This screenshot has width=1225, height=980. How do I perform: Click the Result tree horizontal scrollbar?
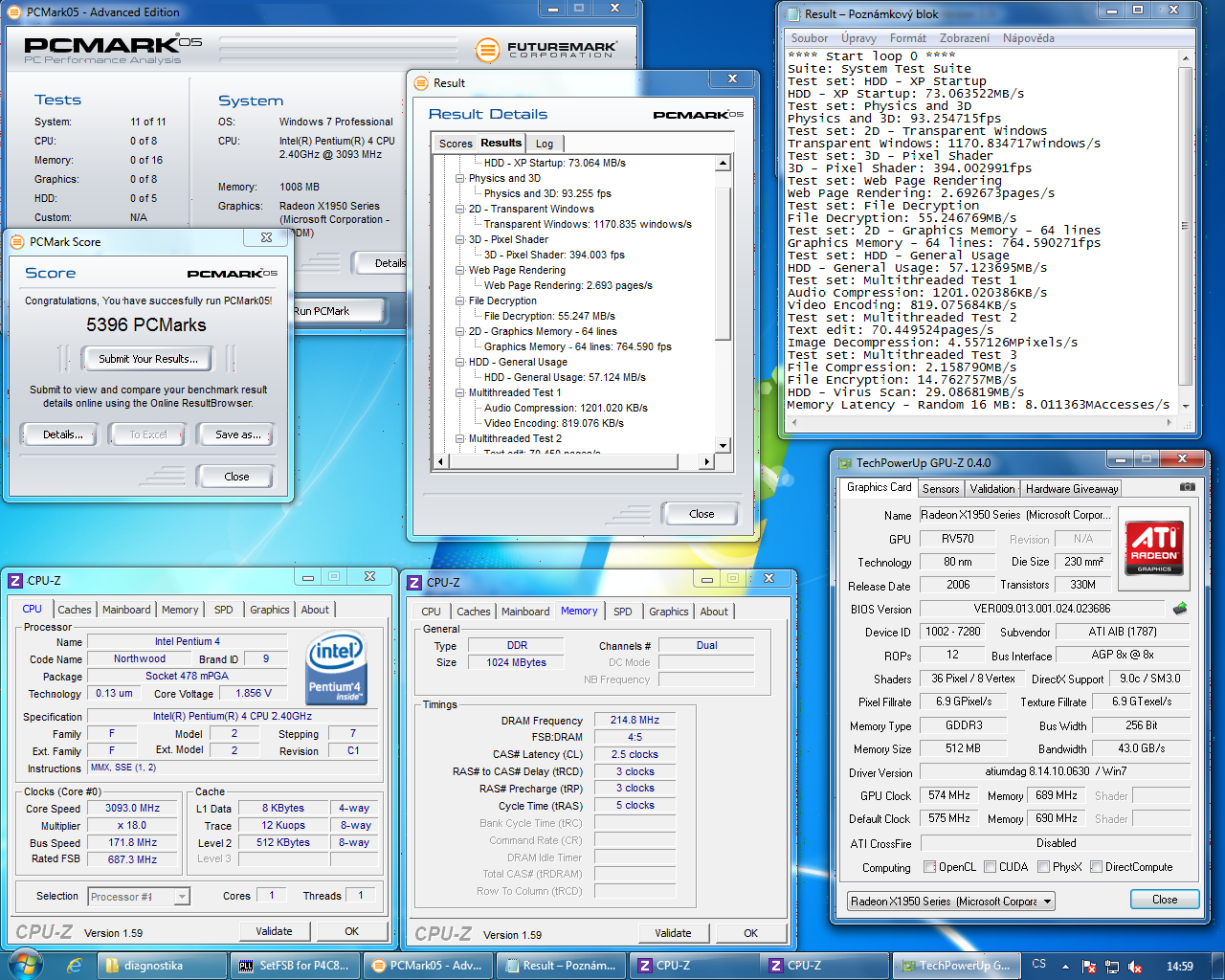(573, 461)
